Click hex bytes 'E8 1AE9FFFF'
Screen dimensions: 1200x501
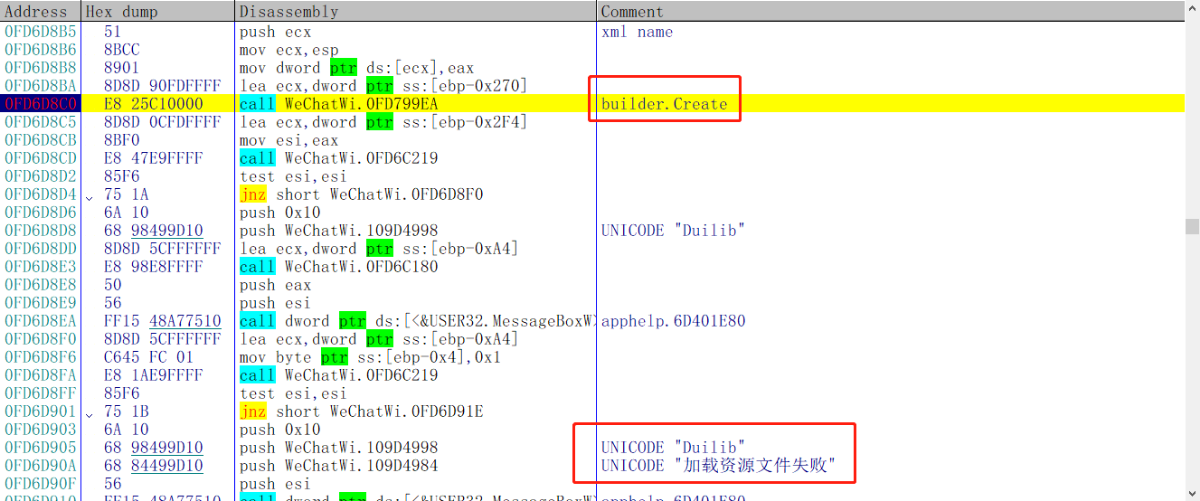[154, 376]
